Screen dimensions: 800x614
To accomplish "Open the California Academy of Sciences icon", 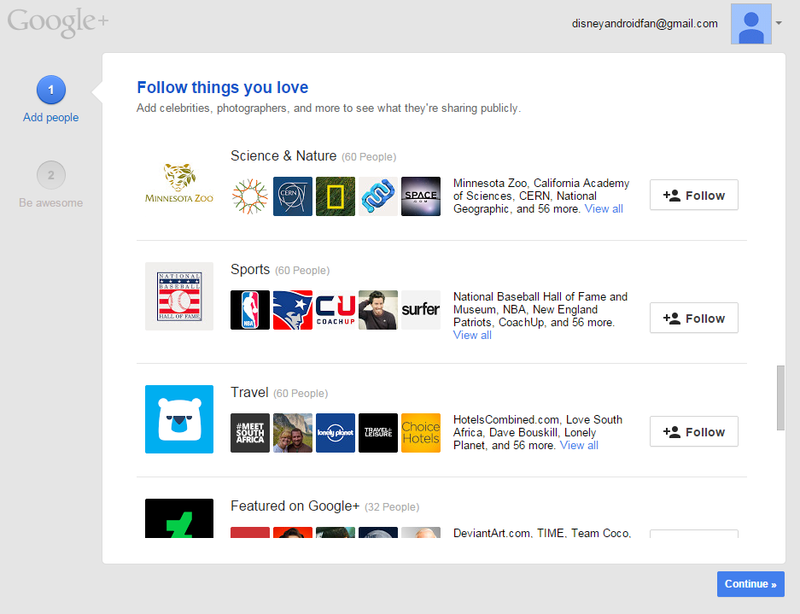I will click(250, 197).
